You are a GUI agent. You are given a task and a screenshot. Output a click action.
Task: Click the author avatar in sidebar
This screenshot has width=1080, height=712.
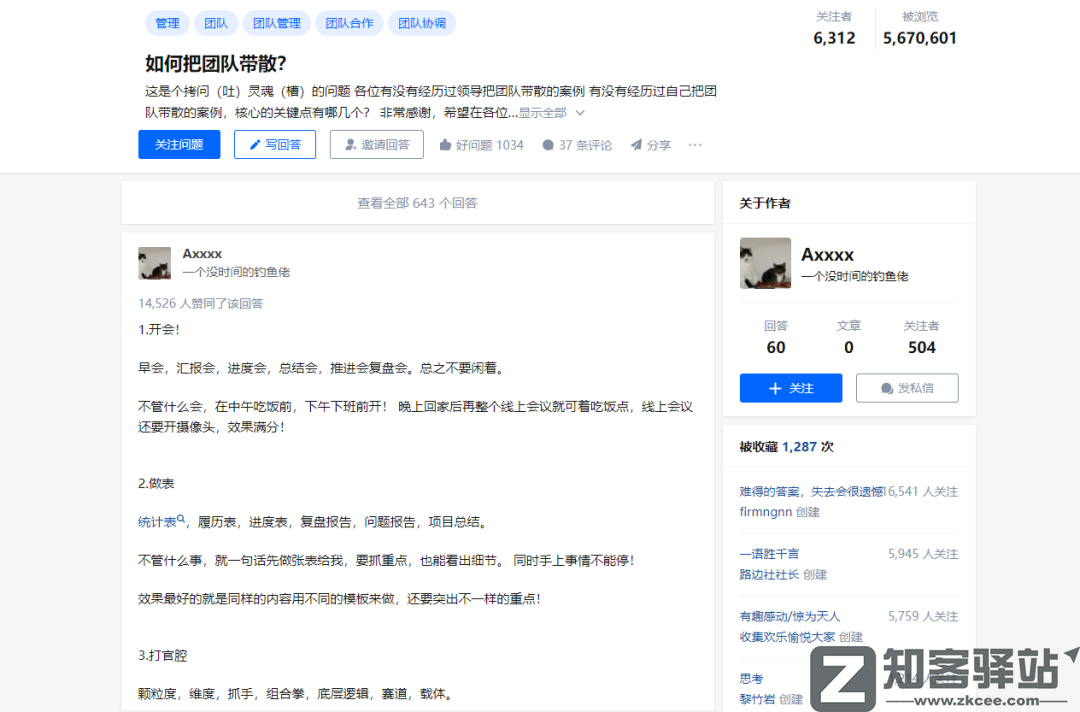click(x=765, y=264)
